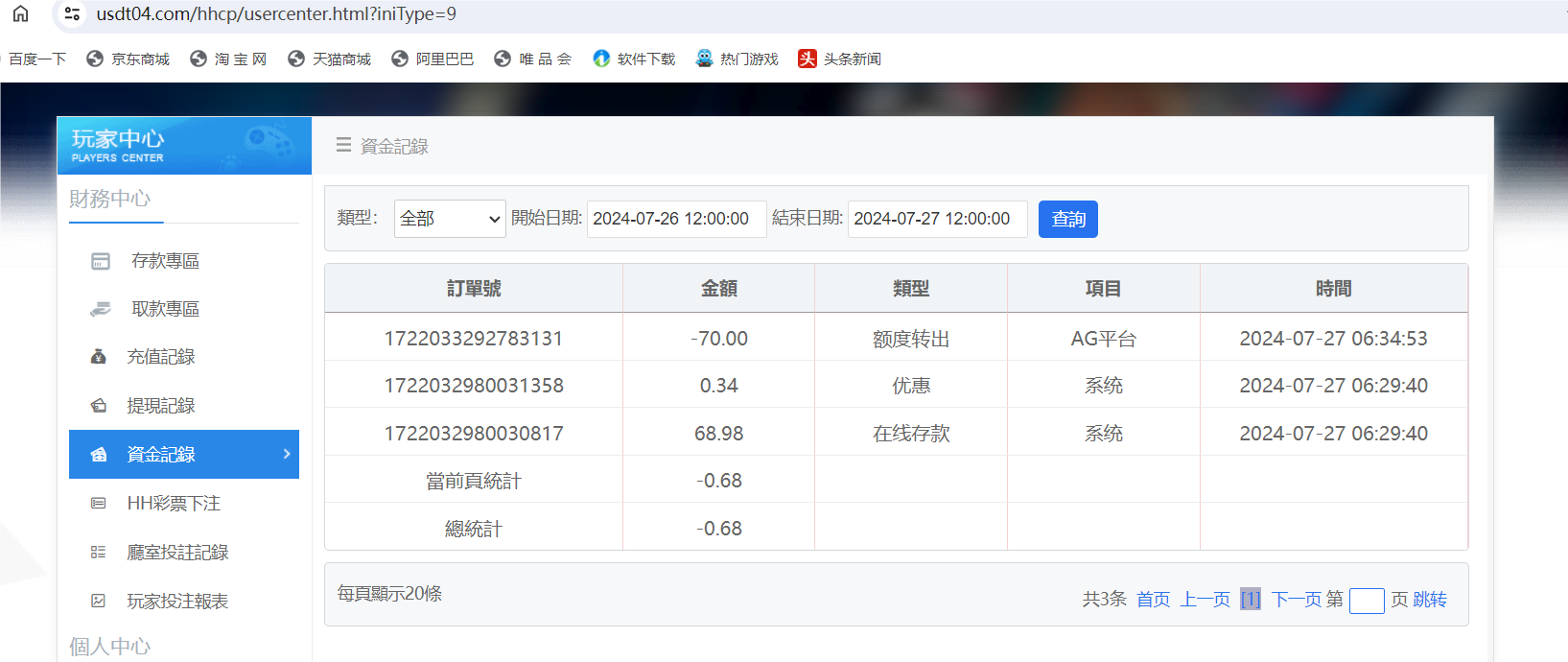Open the 結束日期 date picker field
This screenshot has width=1568, height=662.
[x=937, y=219]
